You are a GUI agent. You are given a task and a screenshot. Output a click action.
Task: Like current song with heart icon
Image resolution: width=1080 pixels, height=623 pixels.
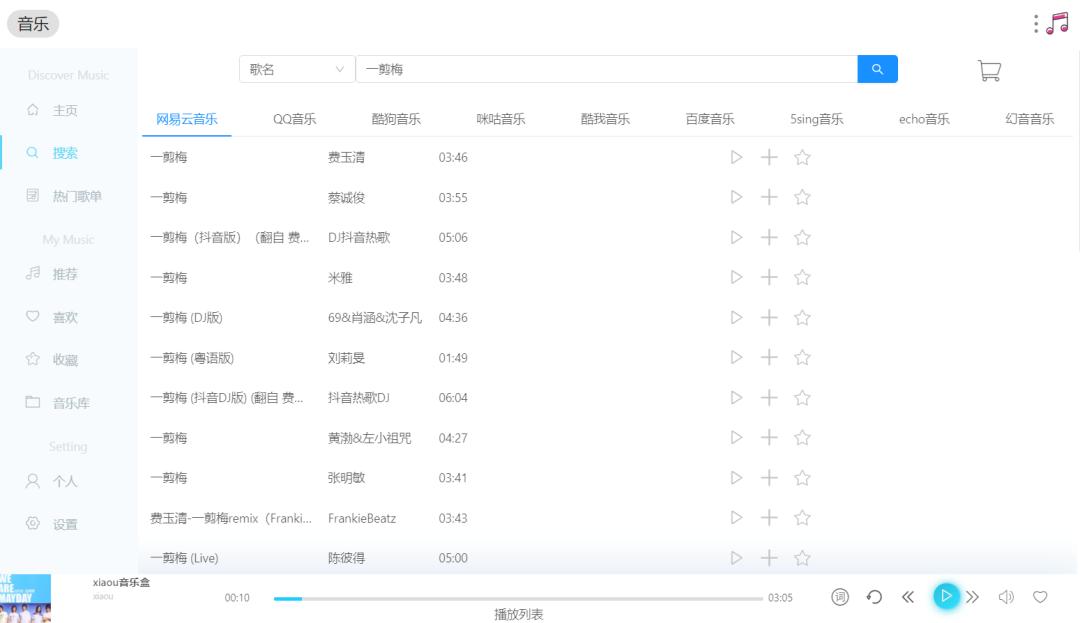click(1040, 597)
